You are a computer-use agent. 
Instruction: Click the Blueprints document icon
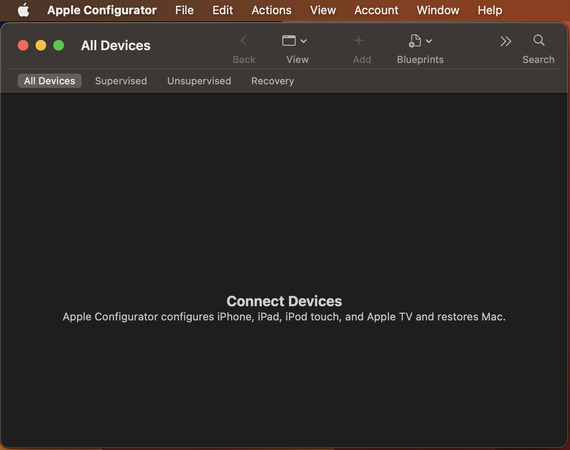pyautogui.click(x=415, y=41)
